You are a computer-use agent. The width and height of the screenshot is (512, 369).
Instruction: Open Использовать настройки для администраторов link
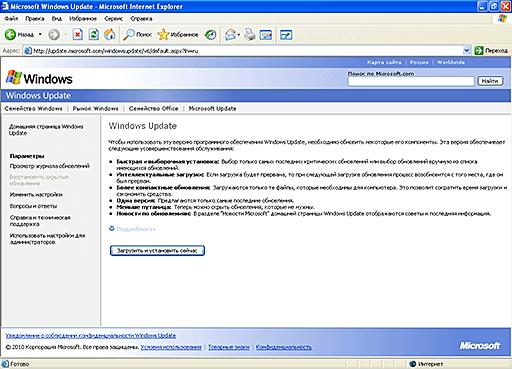point(47,239)
